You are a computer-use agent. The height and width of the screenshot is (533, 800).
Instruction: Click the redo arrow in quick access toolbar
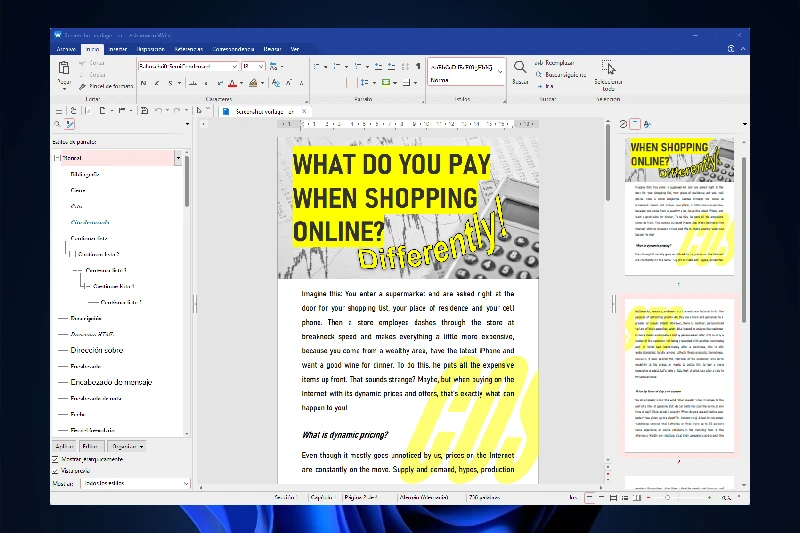point(177,111)
